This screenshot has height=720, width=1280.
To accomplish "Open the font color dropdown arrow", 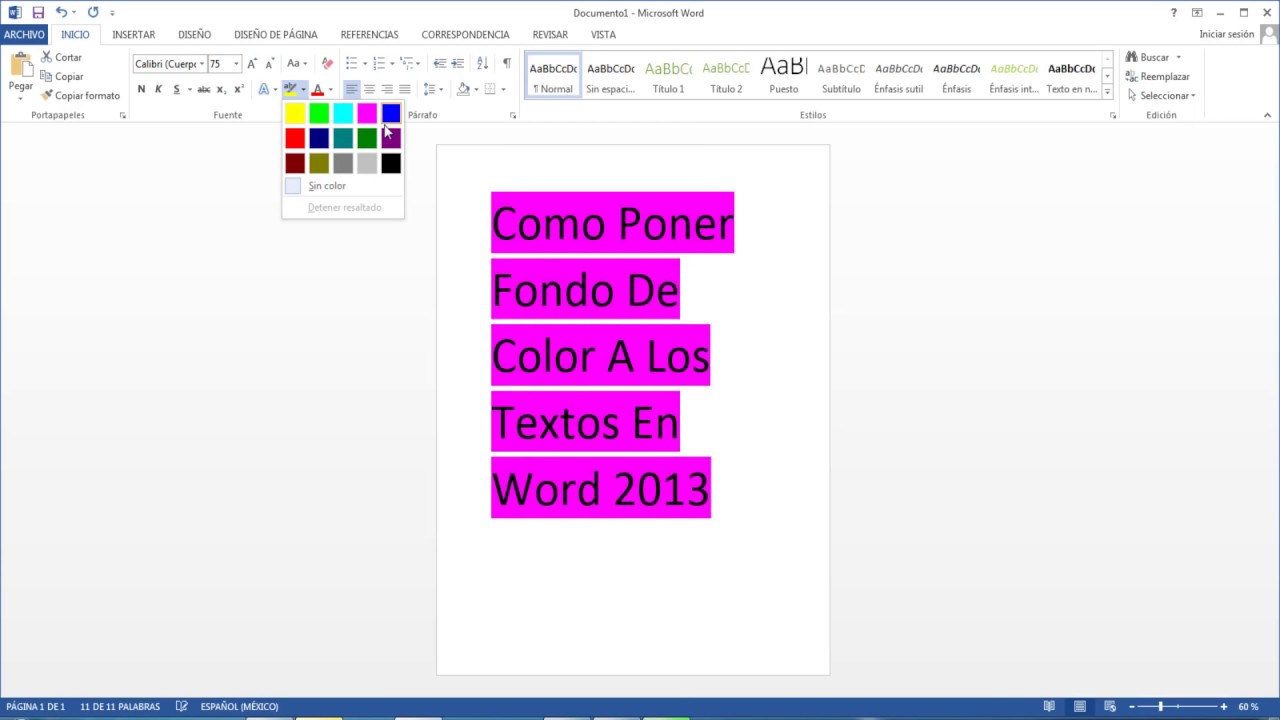I will (330, 89).
